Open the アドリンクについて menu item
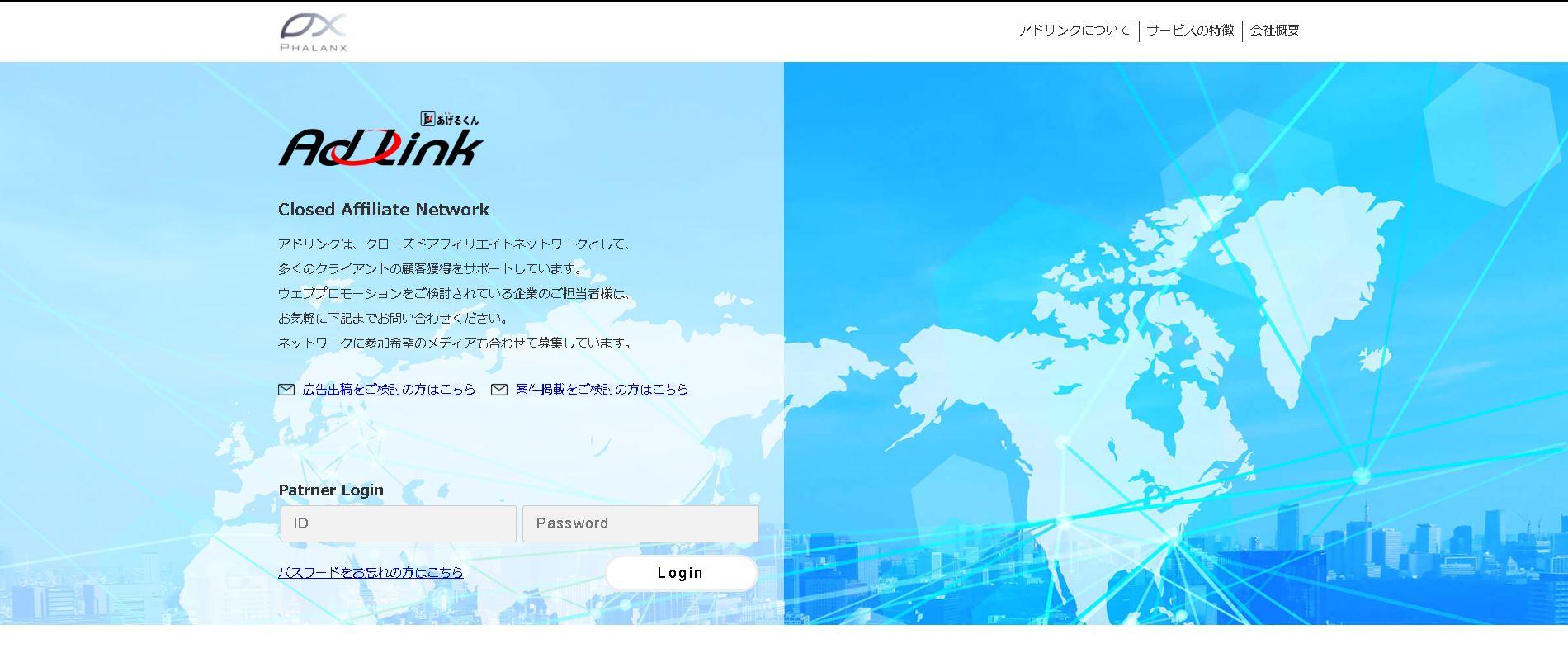The height and width of the screenshot is (658, 1568). tap(1074, 30)
